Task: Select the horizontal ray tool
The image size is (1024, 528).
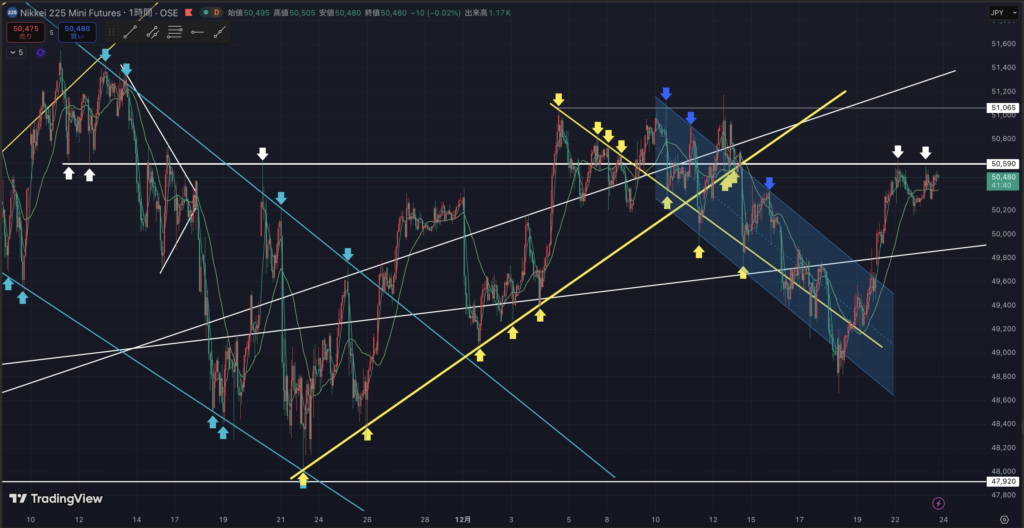Action: point(196,32)
